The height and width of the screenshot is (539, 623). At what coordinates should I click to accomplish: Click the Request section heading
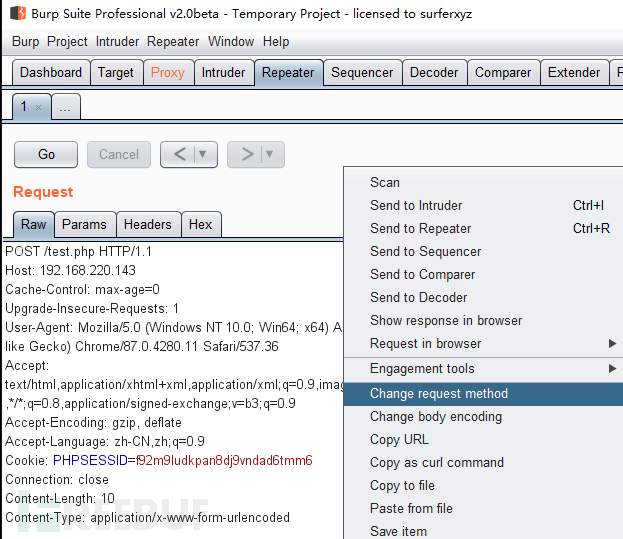coord(43,192)
